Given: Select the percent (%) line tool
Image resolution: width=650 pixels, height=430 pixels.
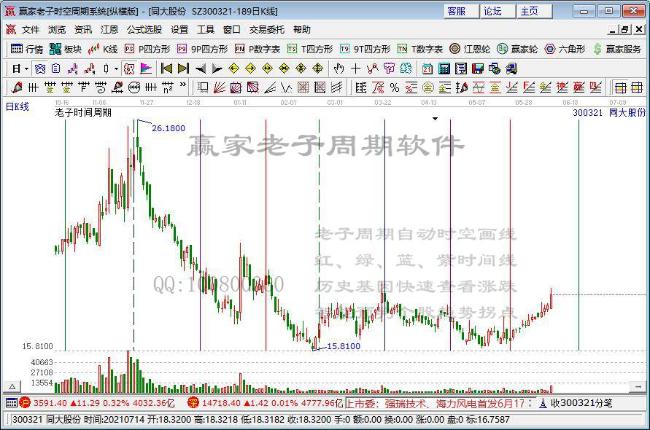Looking at the screenshot, I should (x=394, y=87).
